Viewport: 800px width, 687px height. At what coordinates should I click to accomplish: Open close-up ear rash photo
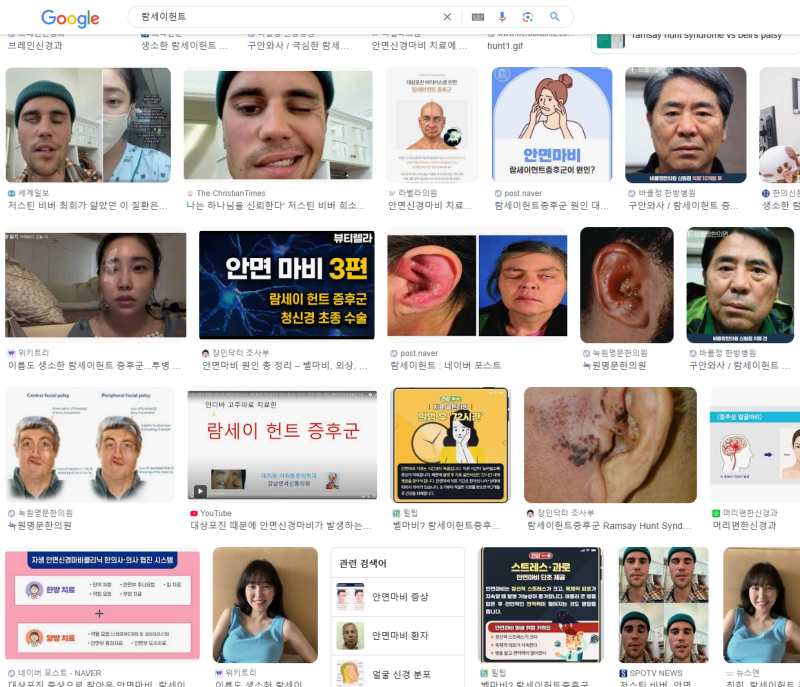point(610,445)
